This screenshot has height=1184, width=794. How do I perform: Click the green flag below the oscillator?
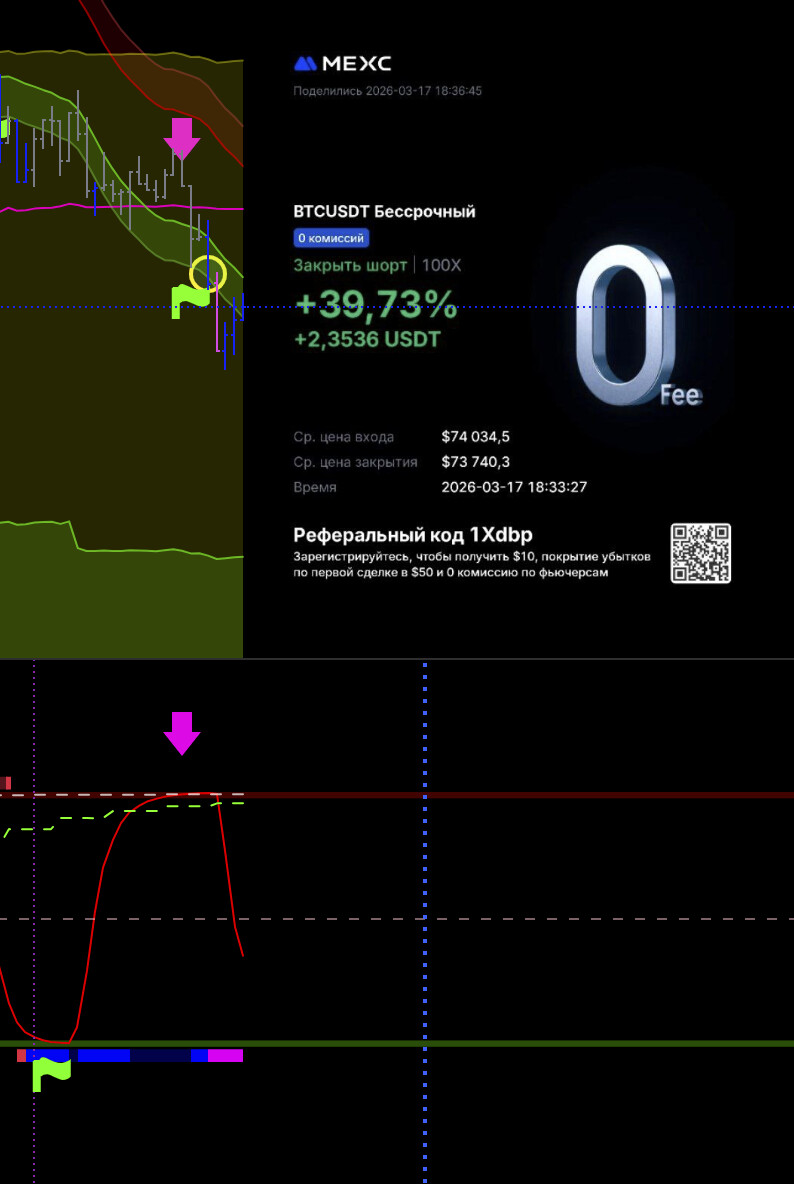coord(51,1074)
